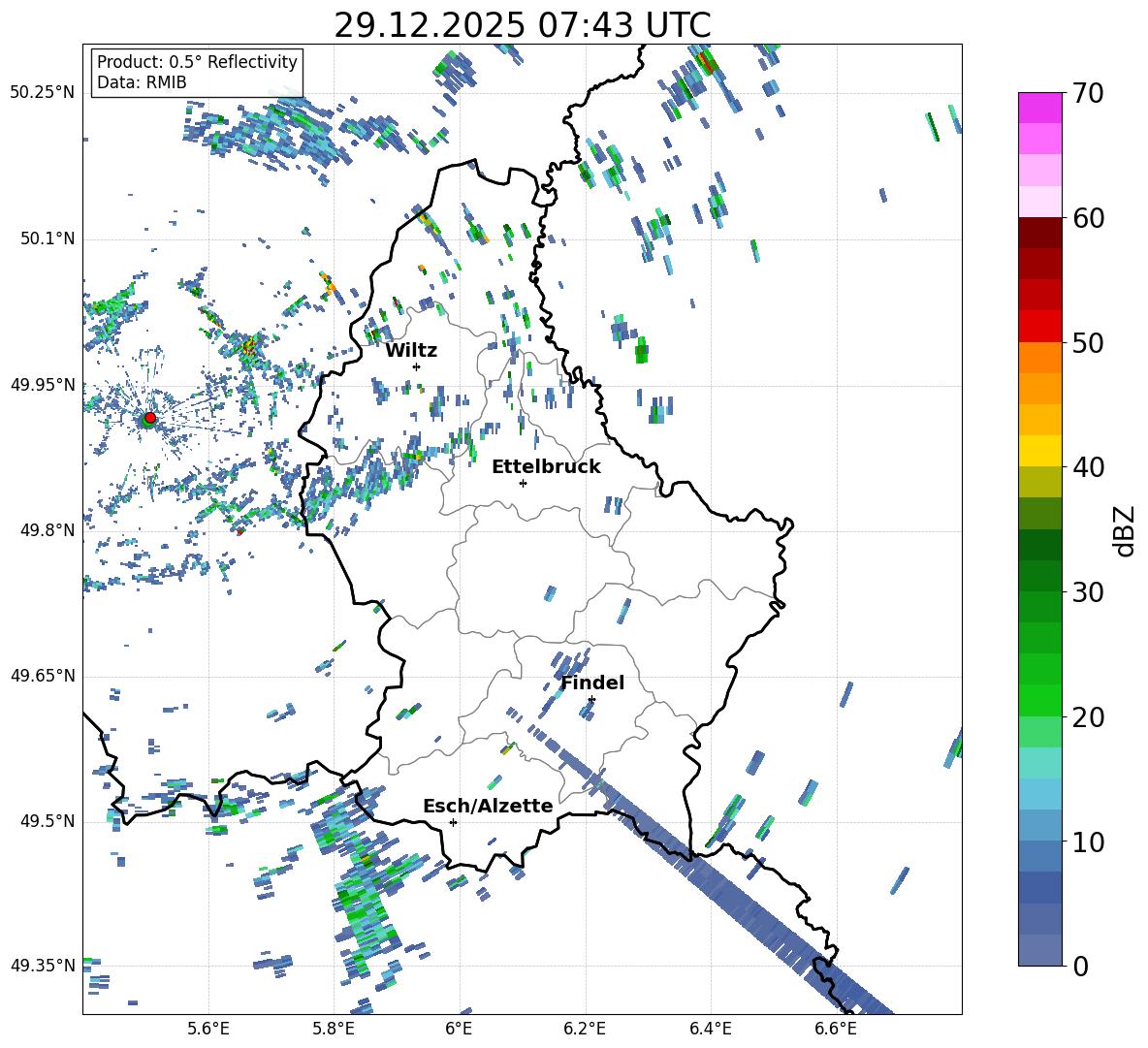Click the Ettelbruck station cross marker

click(x=523, y=483)
